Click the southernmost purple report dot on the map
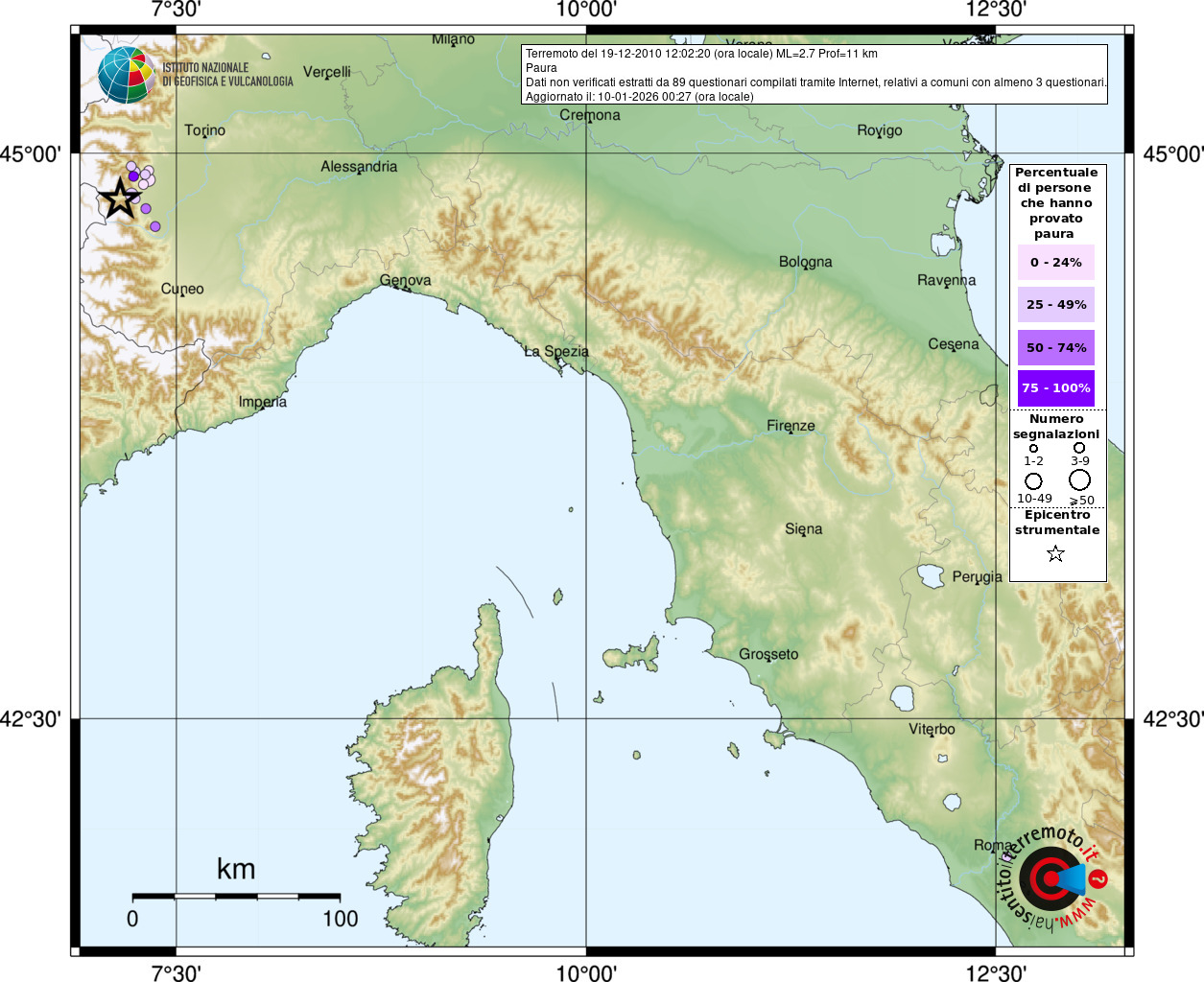This screenshot has height=982, width=1204. click(155, 227)
